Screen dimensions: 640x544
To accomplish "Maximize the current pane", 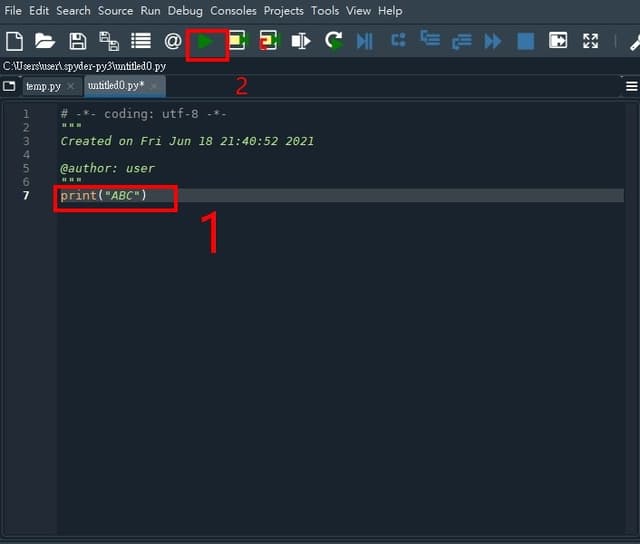I will (x=558, y=40).
